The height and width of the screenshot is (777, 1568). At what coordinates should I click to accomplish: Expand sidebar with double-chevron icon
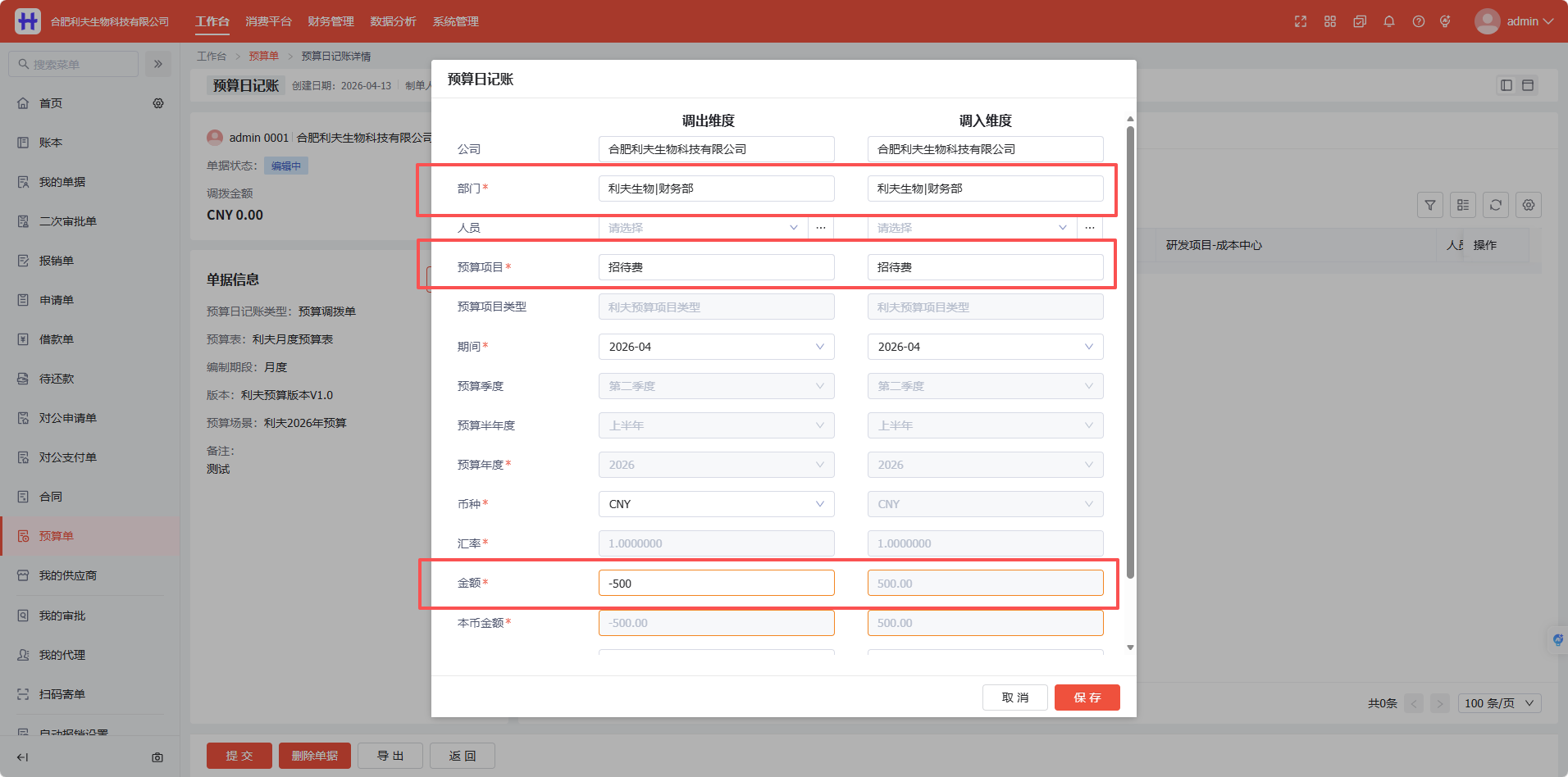point(158,64)
